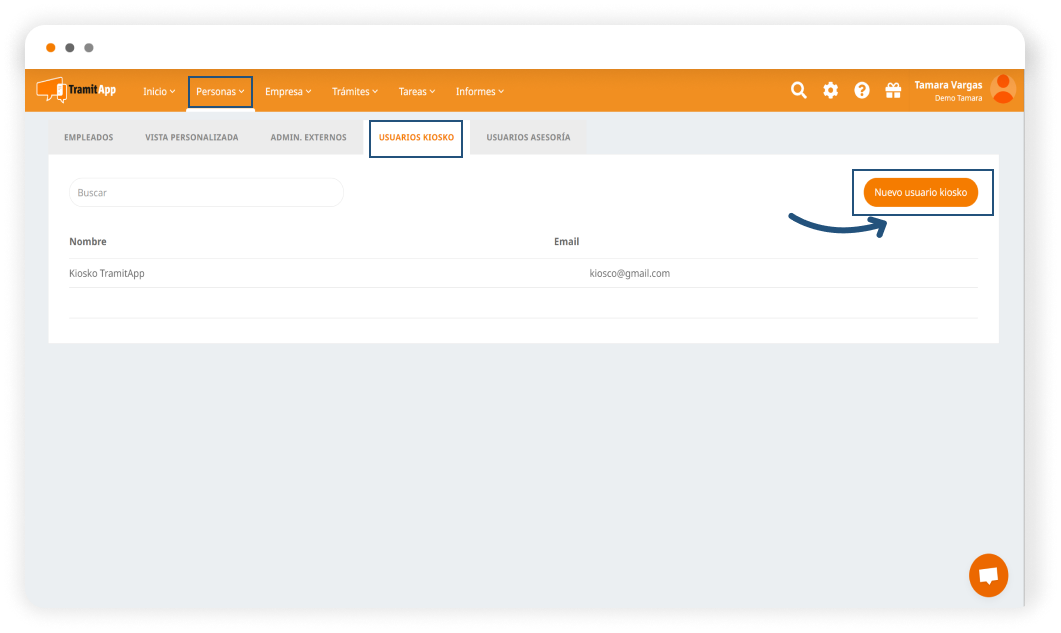
Task: Click Tamara Vargas profile avatar
Action: pyautogui.click(x=1002, y=90)
